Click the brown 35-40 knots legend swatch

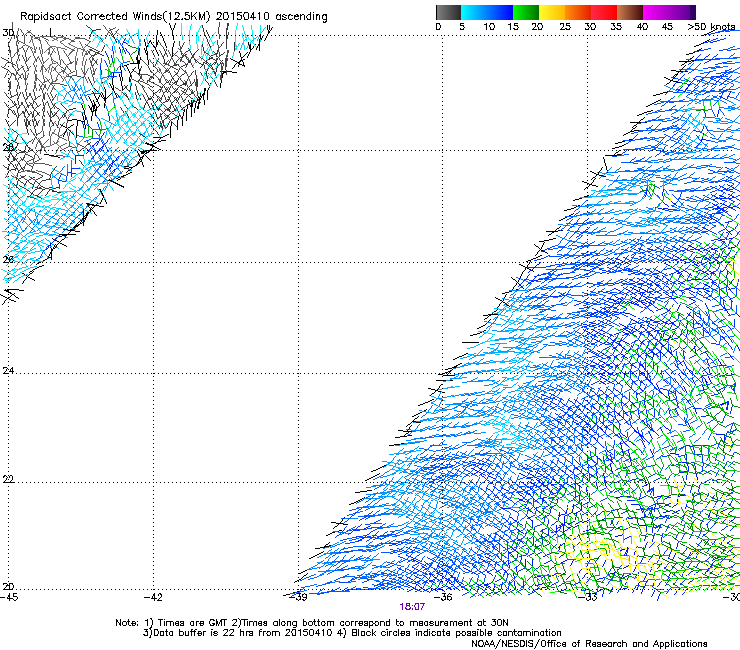630,12
